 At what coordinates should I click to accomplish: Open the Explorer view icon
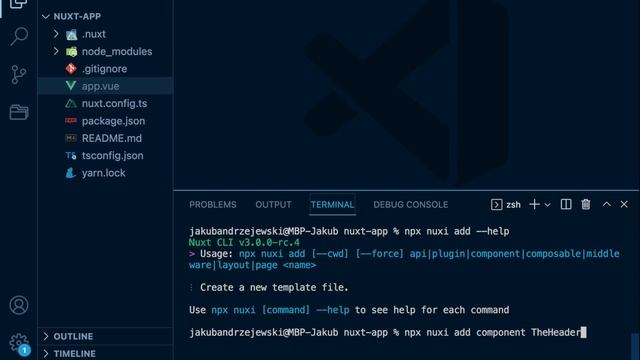pos(18,4)
